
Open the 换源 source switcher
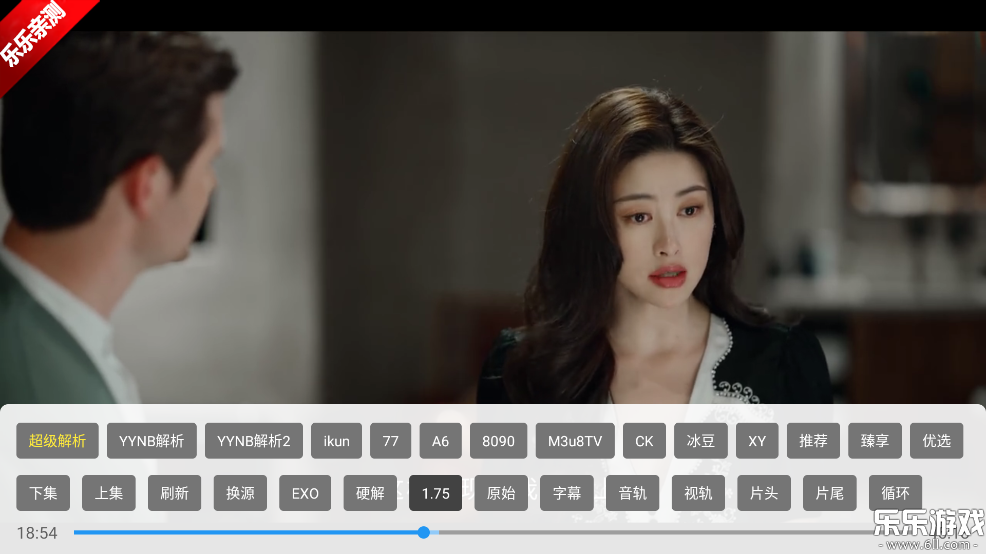(240, 493)
